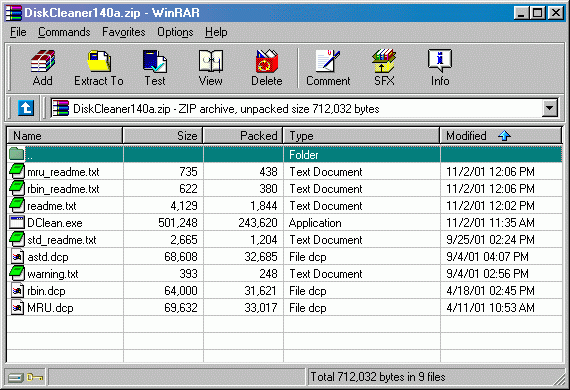The width and height of the screenshot is (570, 390).
Task: Open the Favorites menu
Action: pyautogui.click(x=124, y=32)
